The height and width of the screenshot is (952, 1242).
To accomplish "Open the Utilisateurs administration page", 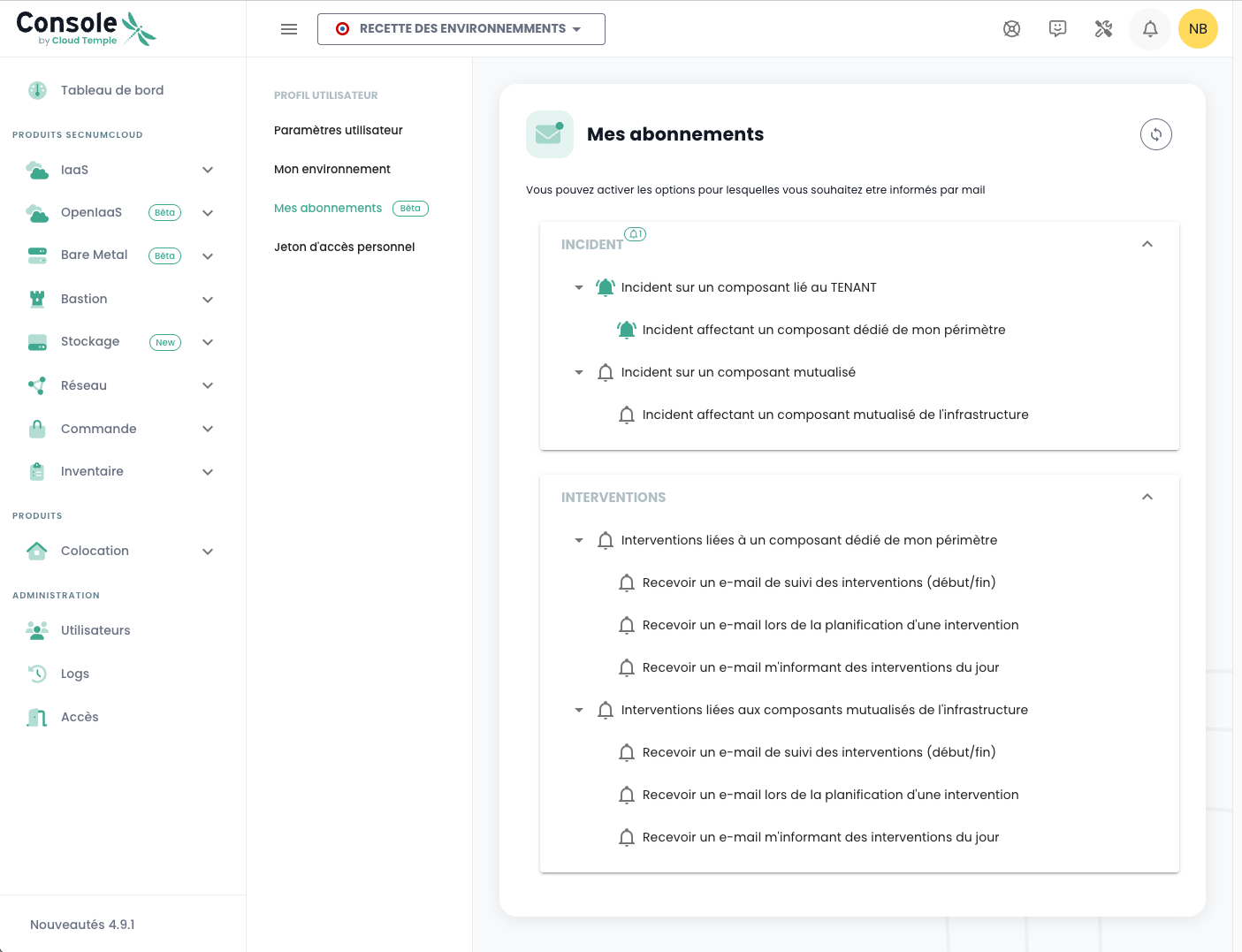I will pos(95,630).
